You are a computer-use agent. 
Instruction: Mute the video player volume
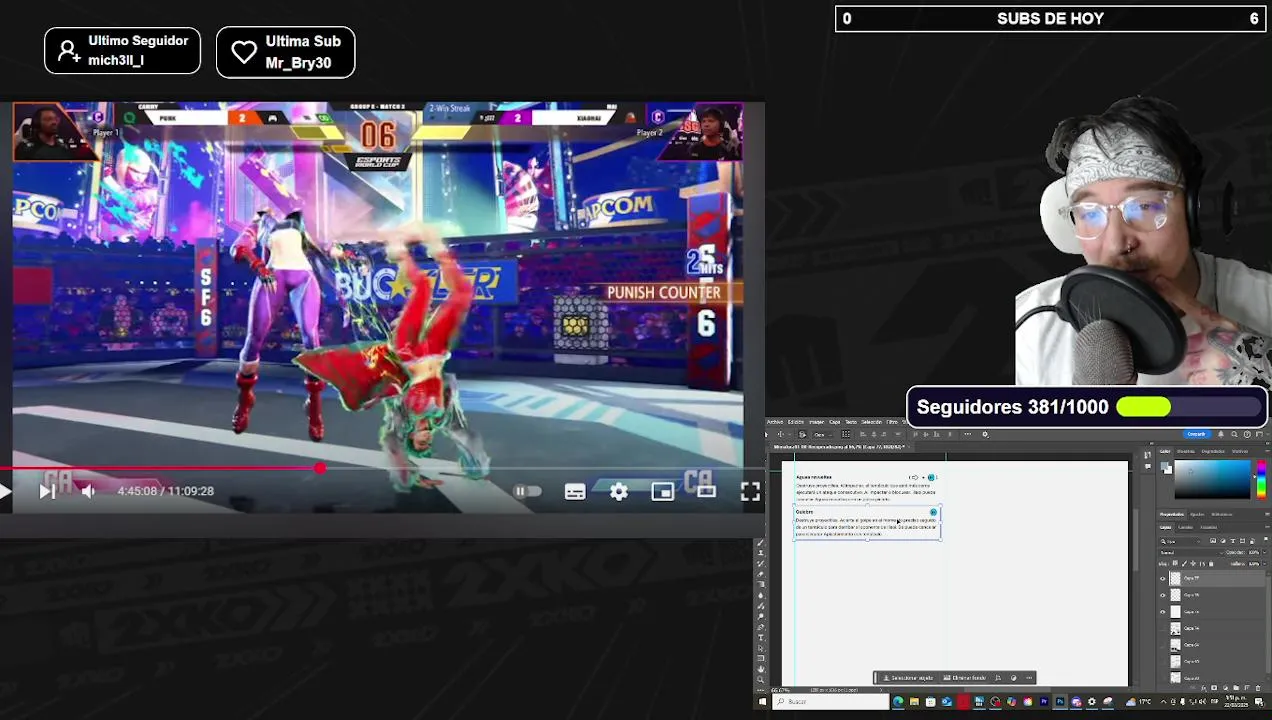click(88, 491)
